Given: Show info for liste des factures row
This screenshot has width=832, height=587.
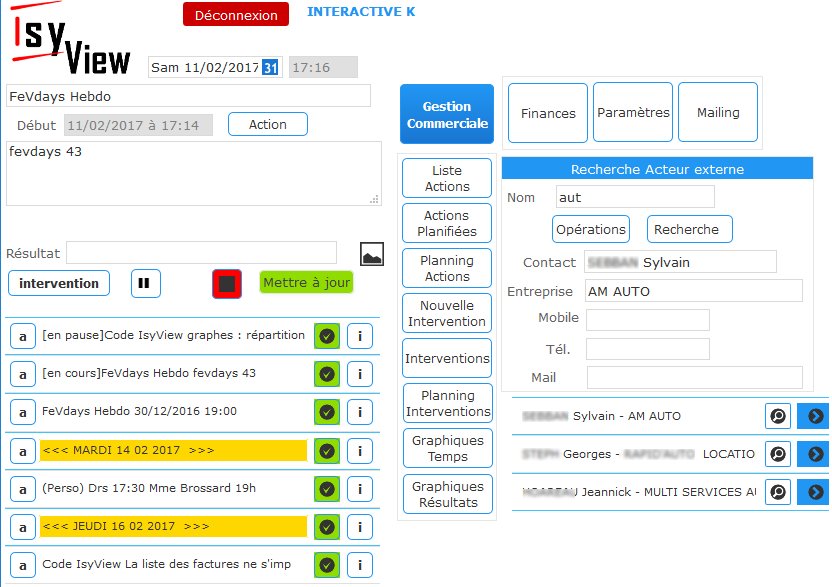Looking at the screenshot, I should click(x=360, y=565).
